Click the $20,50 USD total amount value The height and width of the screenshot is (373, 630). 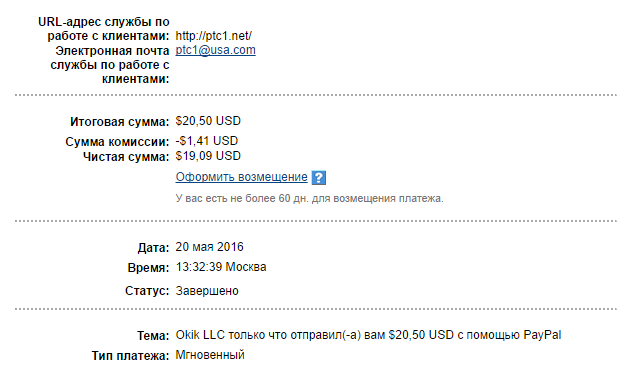click(x=208, y=121)
